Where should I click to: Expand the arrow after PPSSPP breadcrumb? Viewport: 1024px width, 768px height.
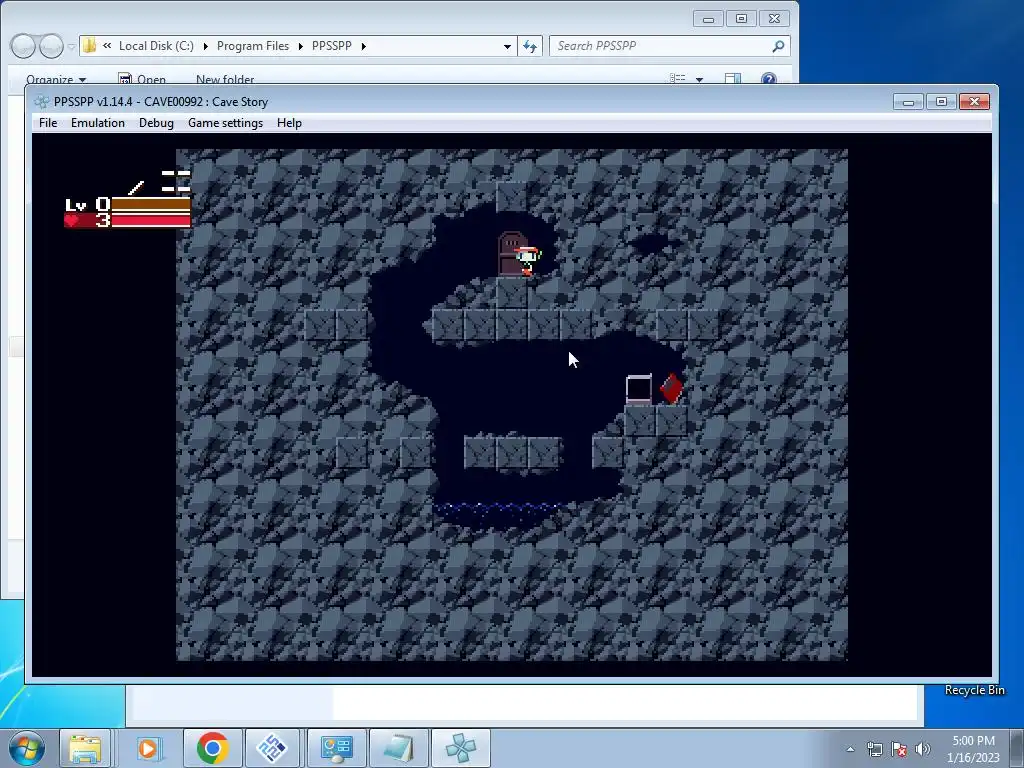363,46
